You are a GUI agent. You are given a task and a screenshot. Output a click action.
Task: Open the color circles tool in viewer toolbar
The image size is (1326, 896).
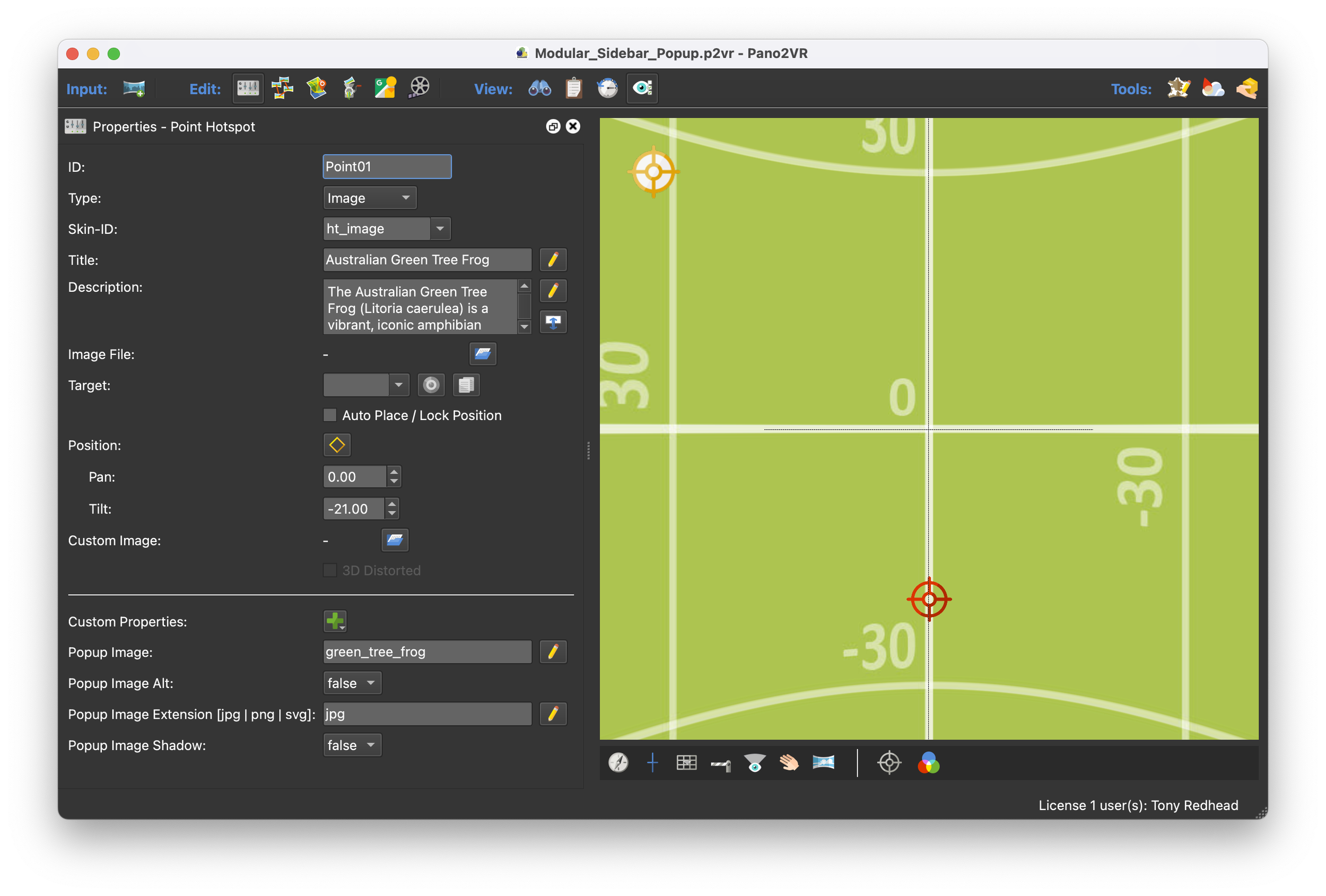tap(928, 762)
